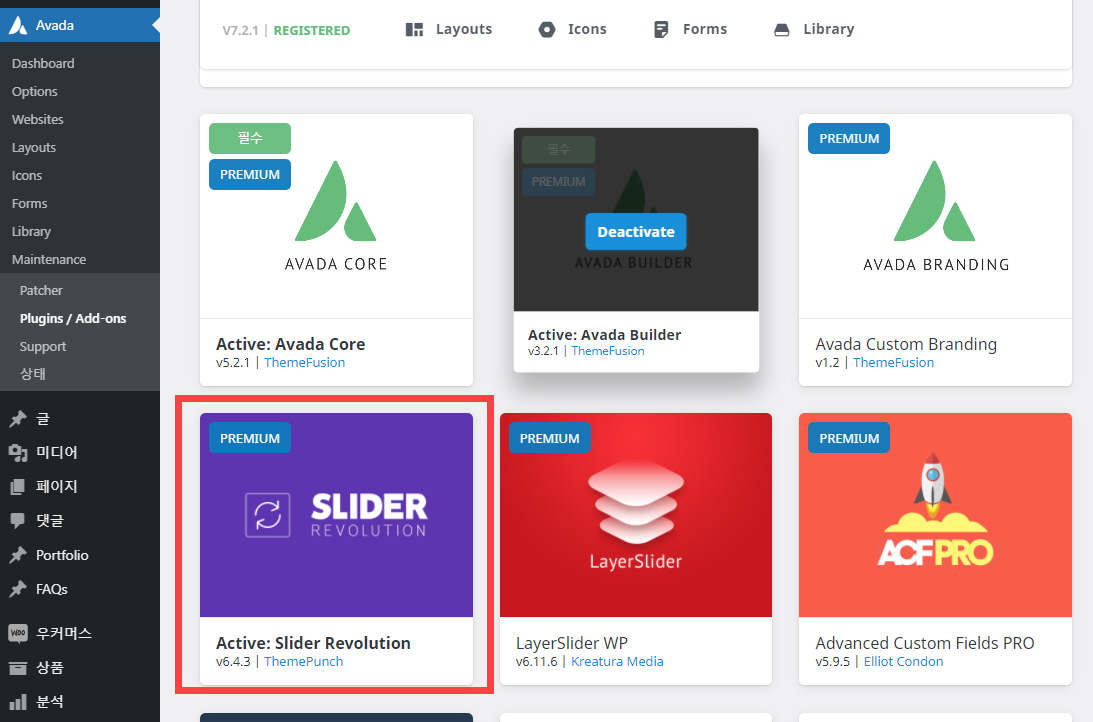Image resolution: width=1093 pixels, height=722 pixels.
Task: Click the Avada Core green logo
Action: pyautogui.click(x=335, y=201)
